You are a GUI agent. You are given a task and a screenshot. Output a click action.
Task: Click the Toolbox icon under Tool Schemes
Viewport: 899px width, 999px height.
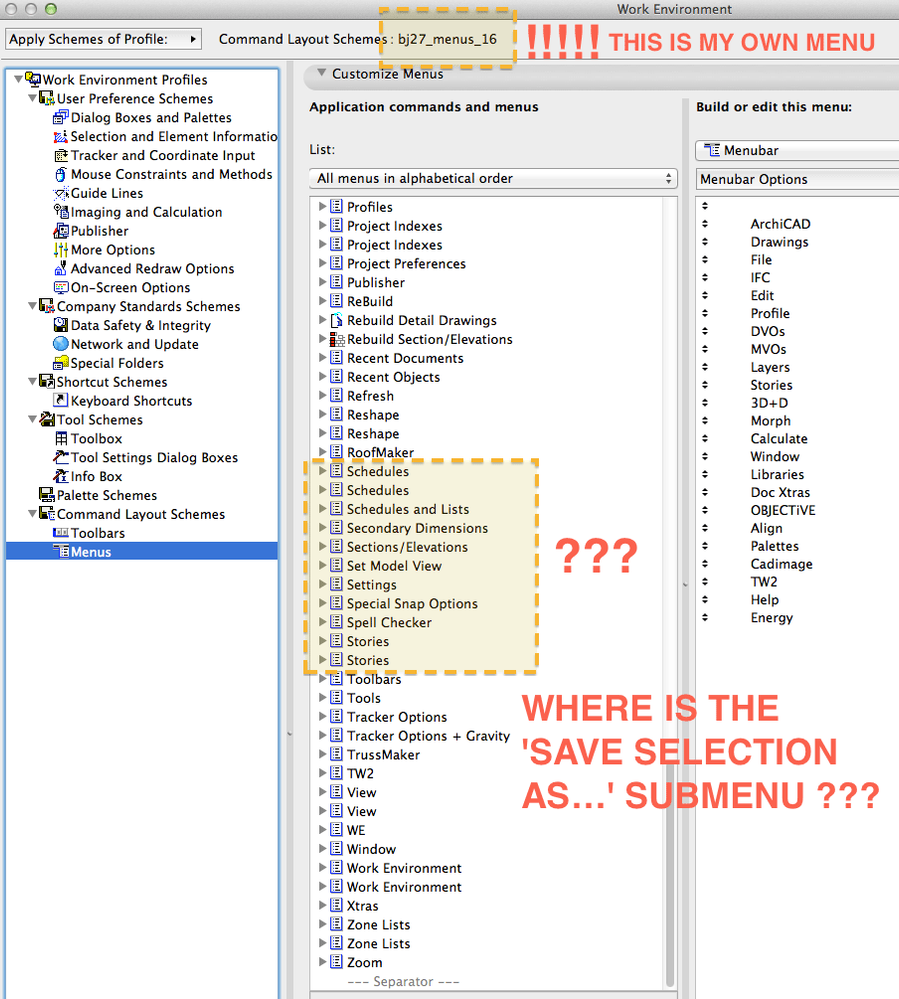(60, 438)
